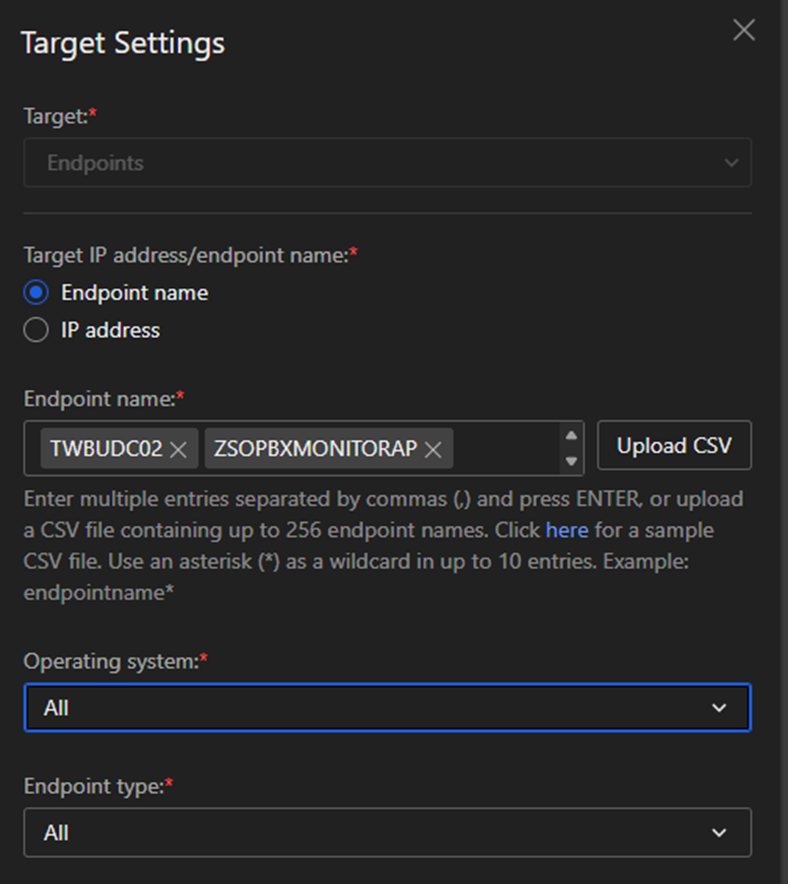788x884 pixels.
Task: Click the 'IP address' radio label text
Action: (110, 330)
